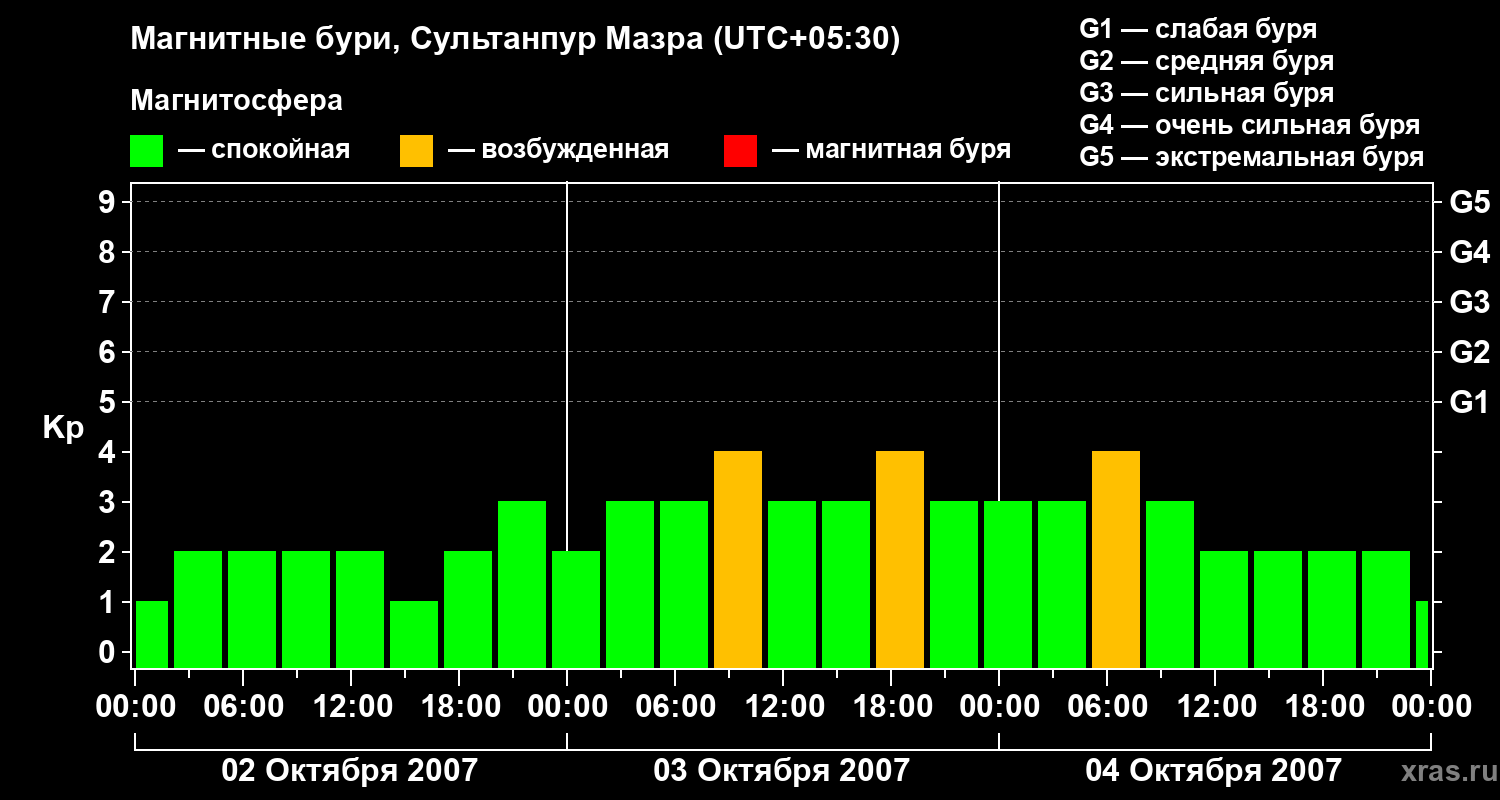Click the "— магнитная буря" legend label
Viewport: 1500px width, 800px height.
(x=892, y=150)
